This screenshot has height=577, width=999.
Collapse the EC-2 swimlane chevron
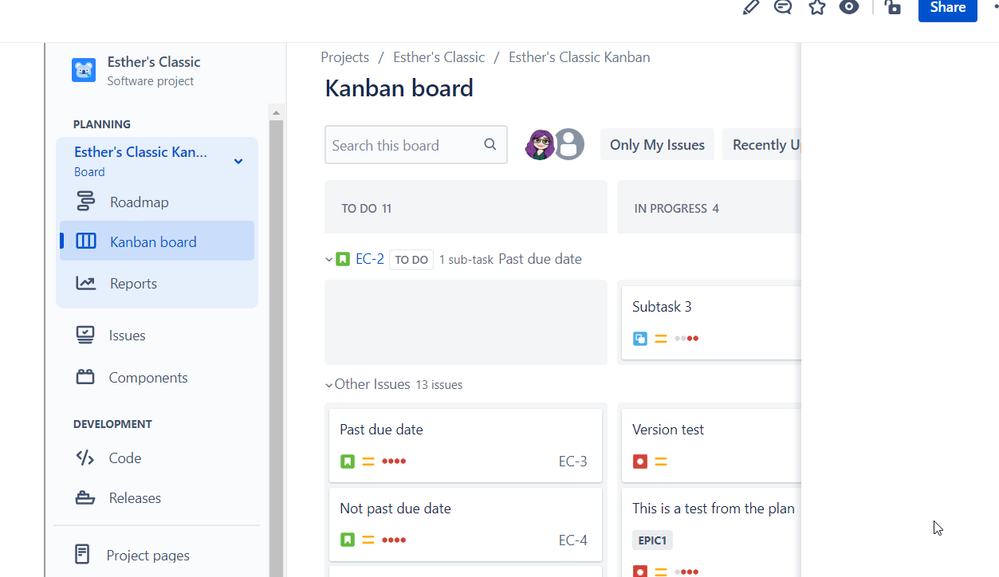click(x=328, y=258)
